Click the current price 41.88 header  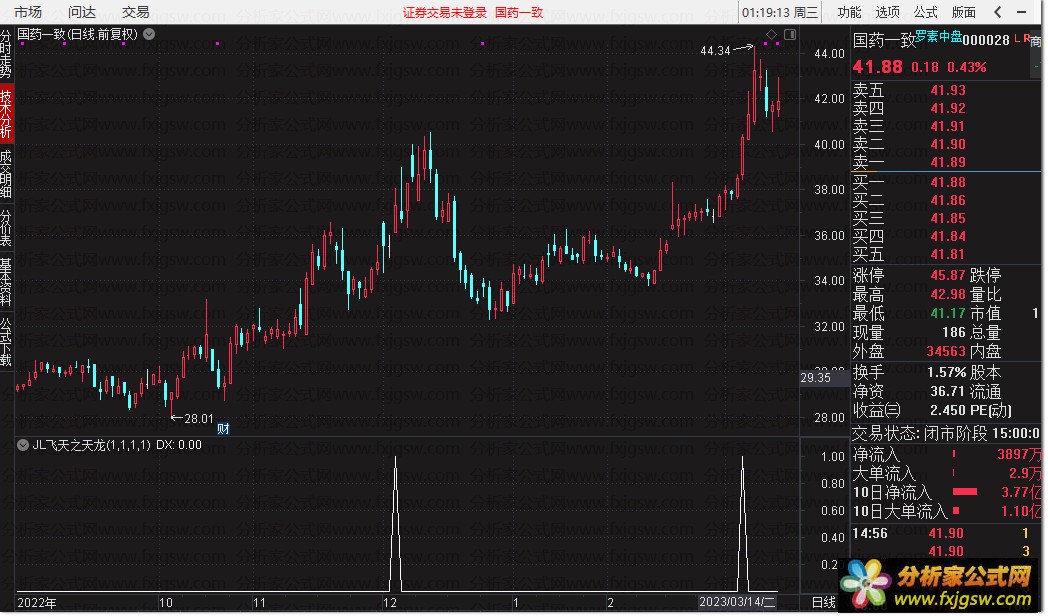tap(877, 67)
